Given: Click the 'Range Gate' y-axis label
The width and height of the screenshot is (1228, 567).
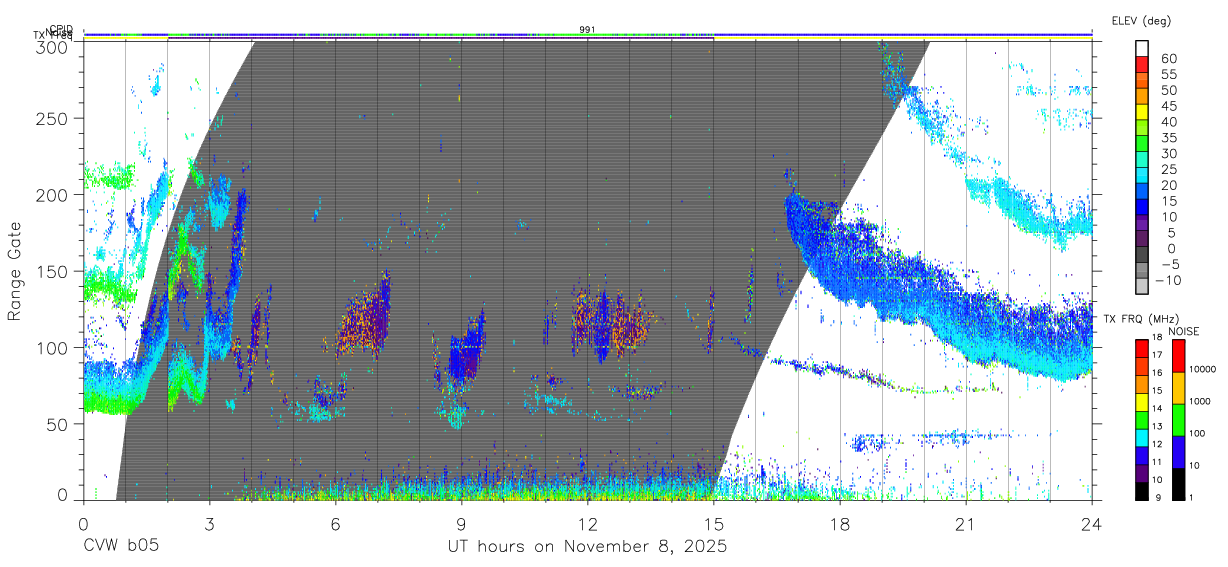Looking at the screenshot, I should tap(15, 272).
